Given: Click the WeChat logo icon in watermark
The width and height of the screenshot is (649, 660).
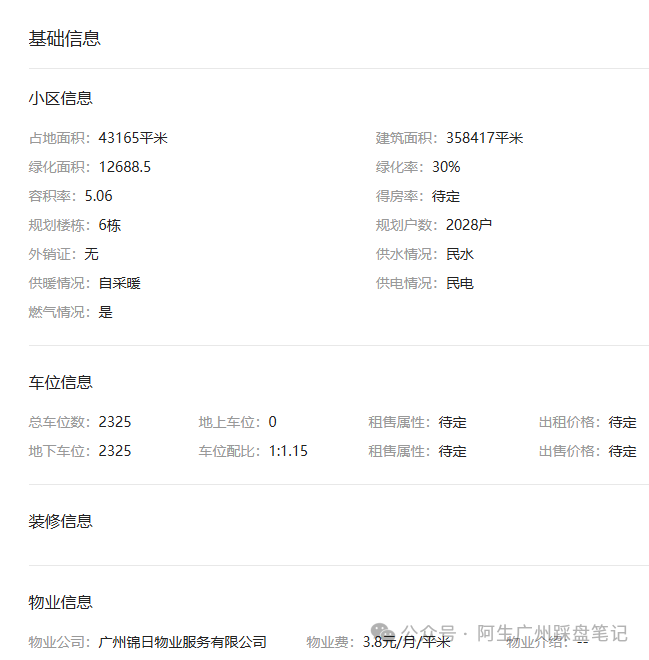Looking at the screenshot, I should point(383,632).
